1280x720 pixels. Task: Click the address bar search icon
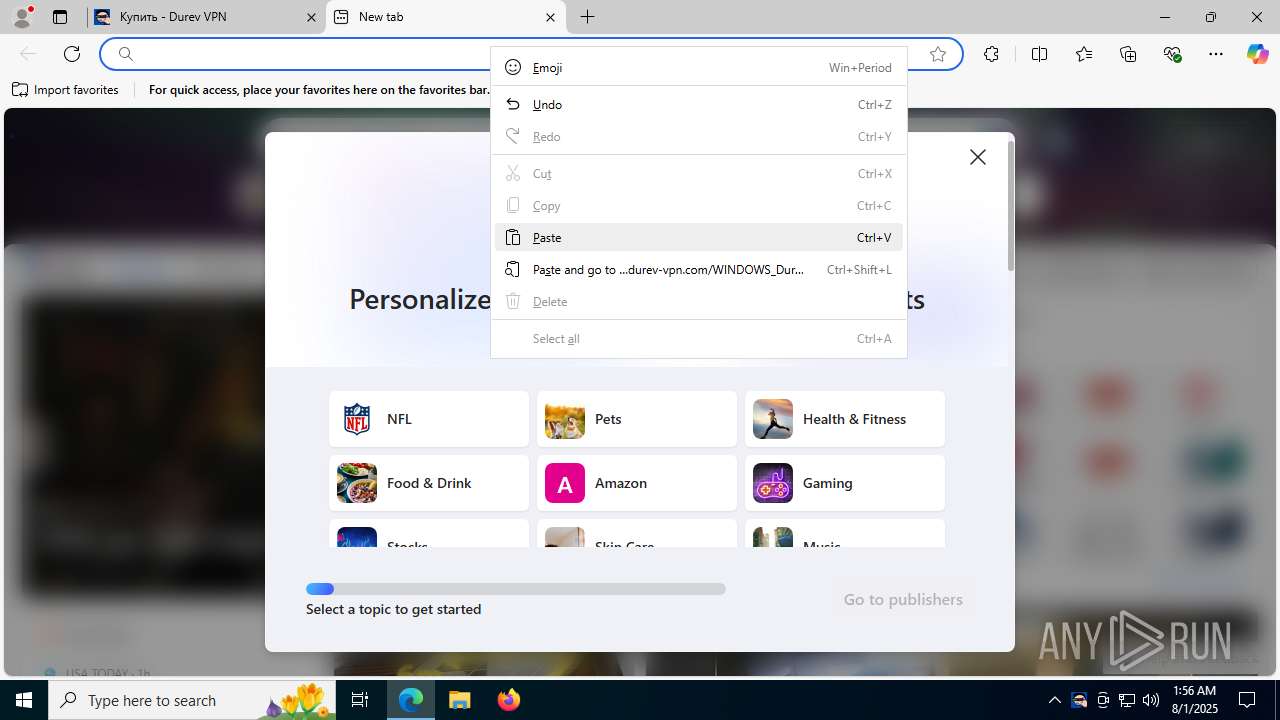click(126, 54)
